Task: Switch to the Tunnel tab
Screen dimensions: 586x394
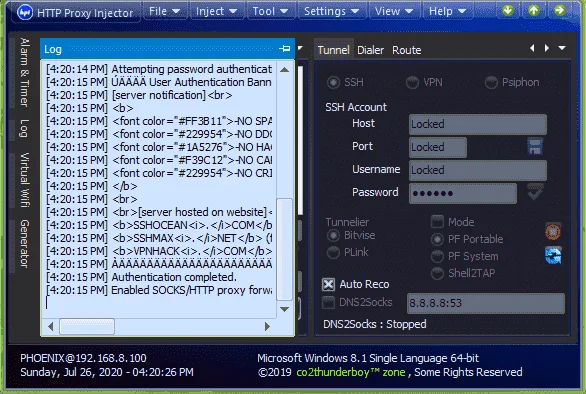Action: [x=333, y=50]
